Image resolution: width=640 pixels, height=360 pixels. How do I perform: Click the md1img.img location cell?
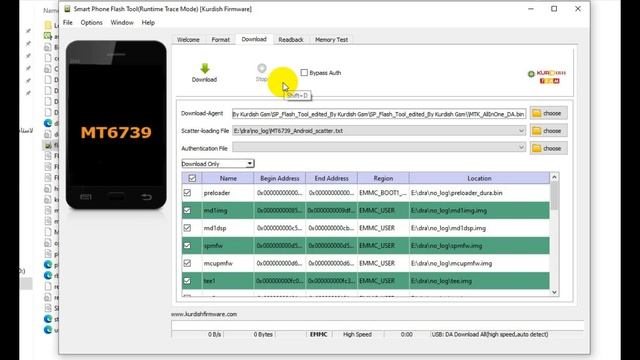[x=480, y=210]
